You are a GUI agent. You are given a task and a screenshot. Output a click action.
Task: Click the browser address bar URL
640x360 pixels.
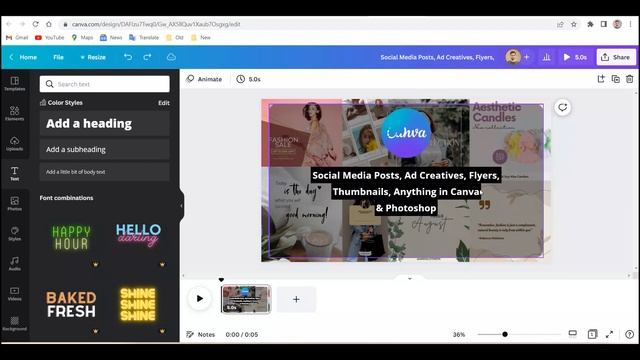point(156,24)
